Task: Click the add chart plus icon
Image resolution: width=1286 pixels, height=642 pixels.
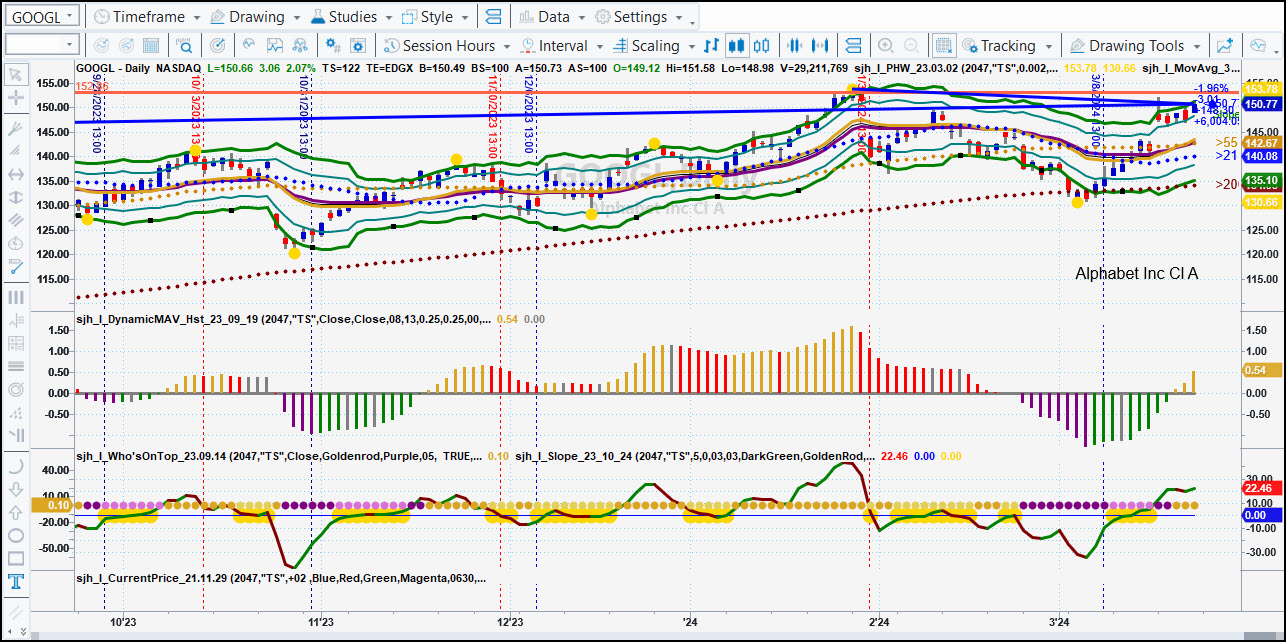Action: click(x=1225, y=46)
